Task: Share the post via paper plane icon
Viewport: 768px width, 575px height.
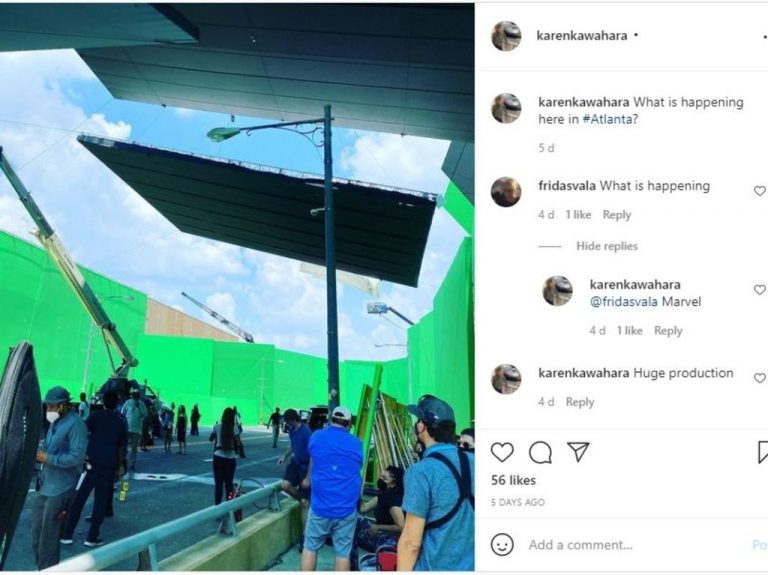Action: (578, 451)
